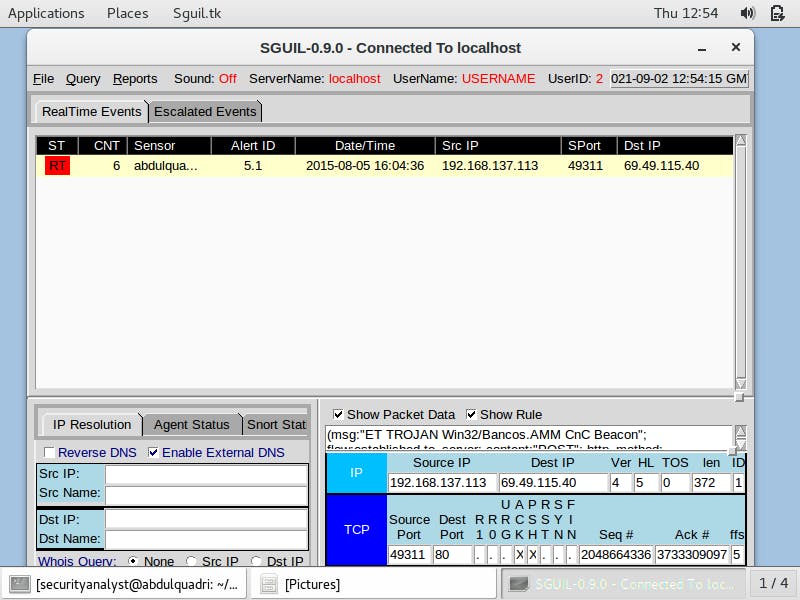This screenshot has height=600, width=800.
Task: Sort by the Date/Time column header
Action: 365,146
